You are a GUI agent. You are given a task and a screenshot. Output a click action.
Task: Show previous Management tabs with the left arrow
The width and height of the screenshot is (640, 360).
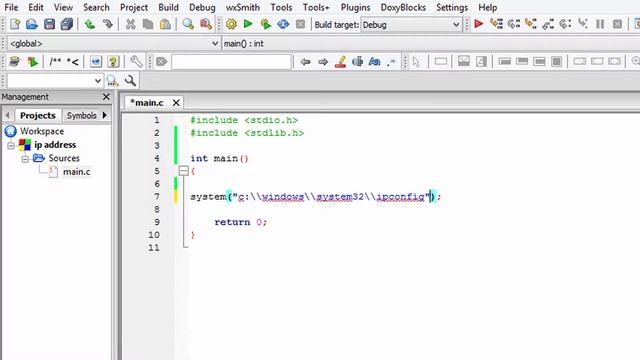click(7, 116)
